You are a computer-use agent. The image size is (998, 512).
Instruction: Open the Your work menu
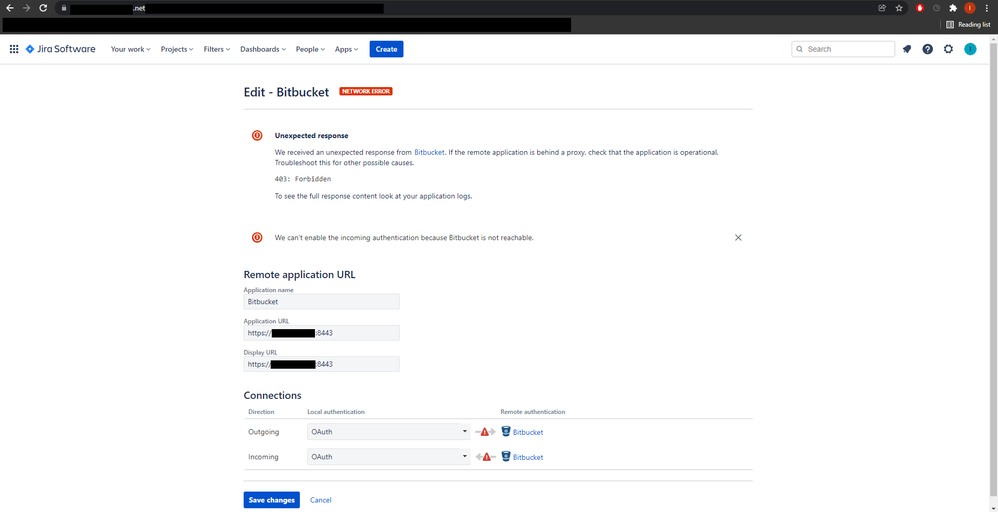130,49
